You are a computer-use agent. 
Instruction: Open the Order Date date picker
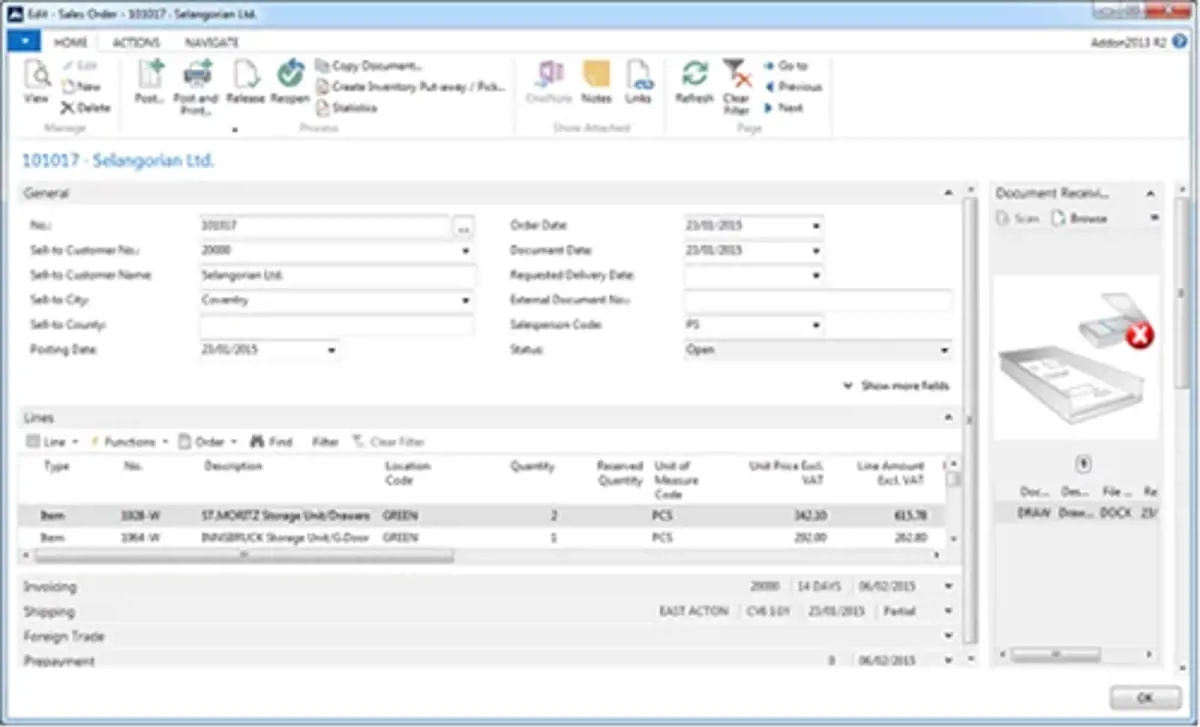[816, 225]
